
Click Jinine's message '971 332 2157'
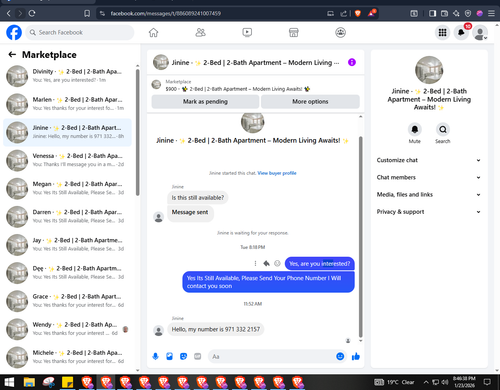[x=216, y=329]
